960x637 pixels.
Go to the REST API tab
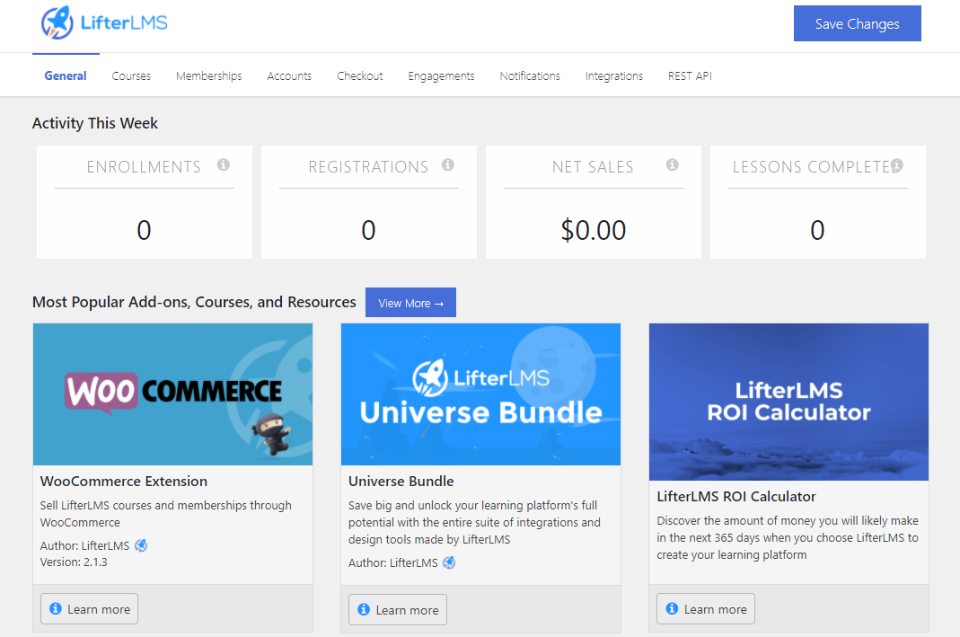[690, 76]
